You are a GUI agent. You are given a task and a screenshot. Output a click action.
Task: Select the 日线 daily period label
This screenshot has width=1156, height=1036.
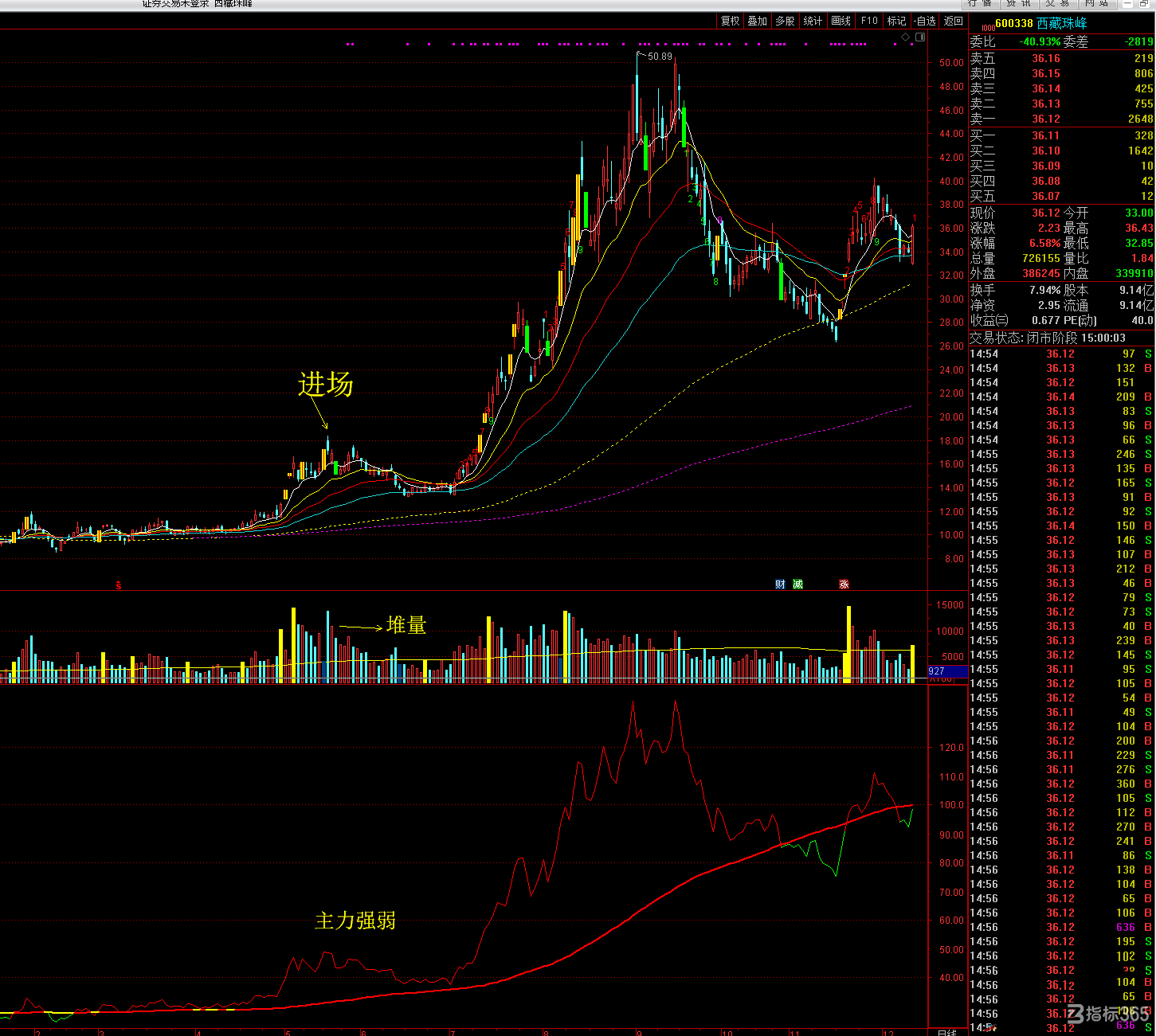tap(946, 1032)
